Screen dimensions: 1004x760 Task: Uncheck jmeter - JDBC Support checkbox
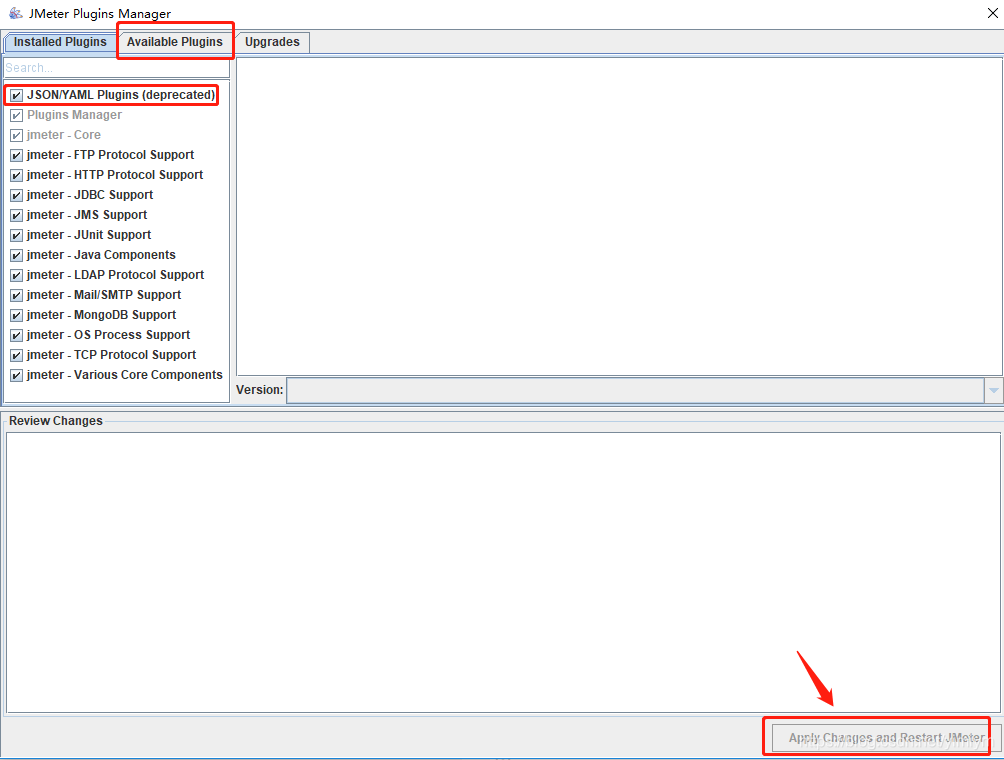pos(17,195)
